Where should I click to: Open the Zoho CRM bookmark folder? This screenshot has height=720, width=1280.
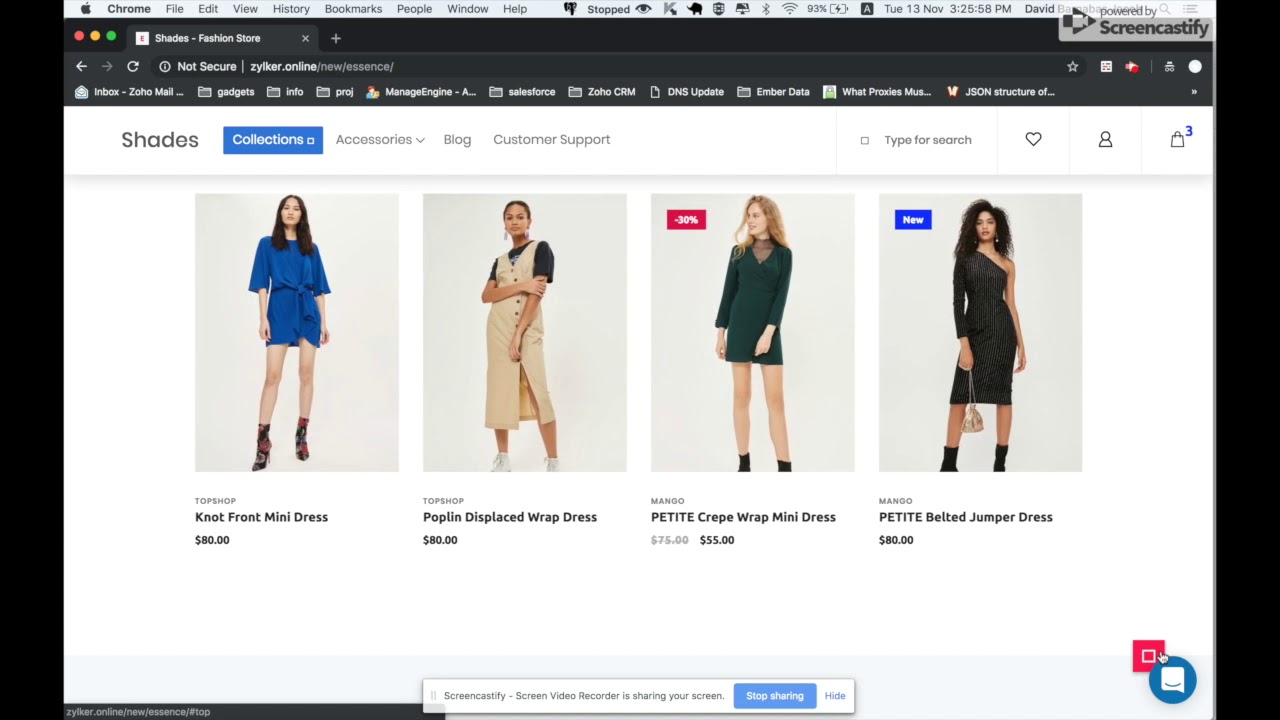click(602, 92)
